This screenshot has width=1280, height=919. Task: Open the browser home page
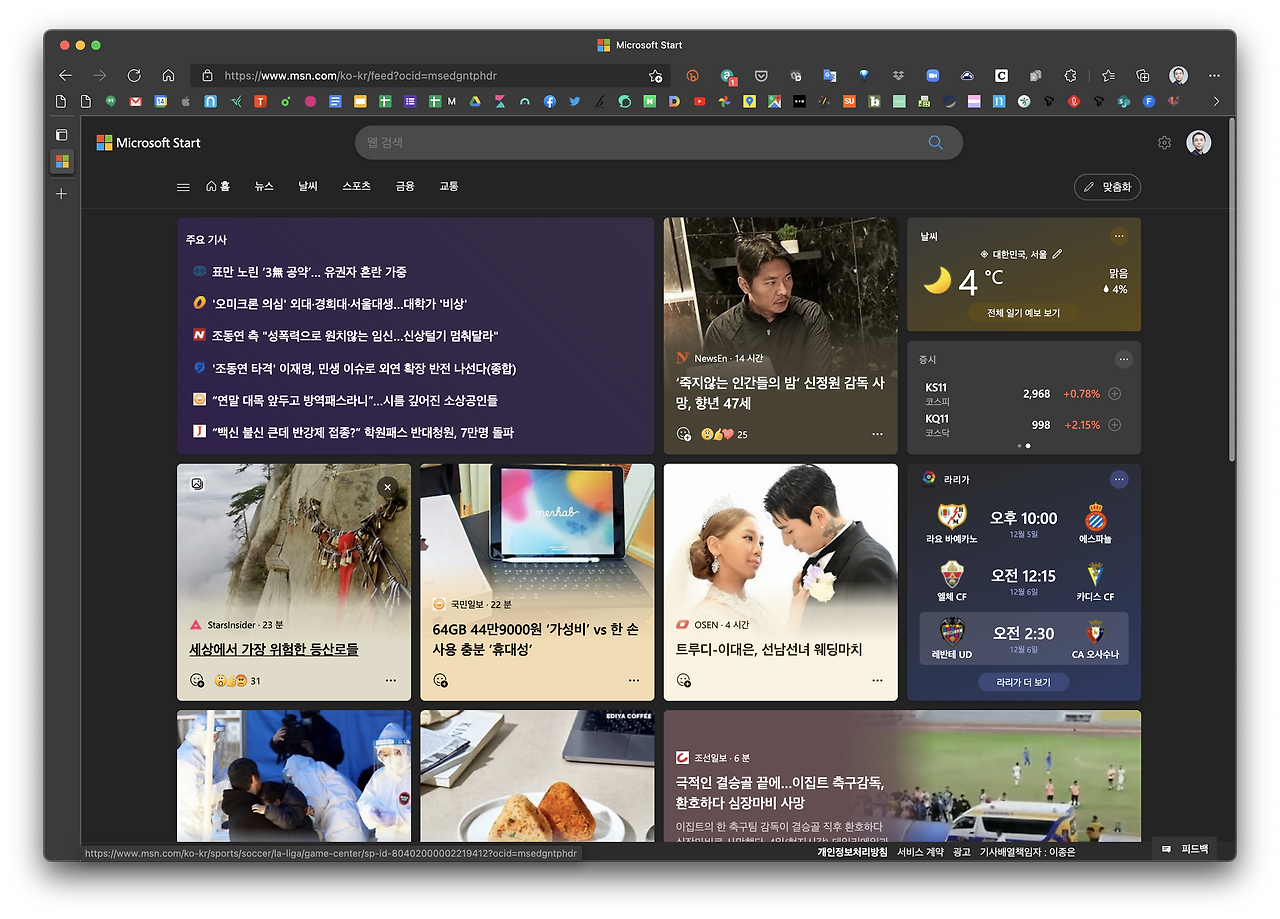click(168, 75)
